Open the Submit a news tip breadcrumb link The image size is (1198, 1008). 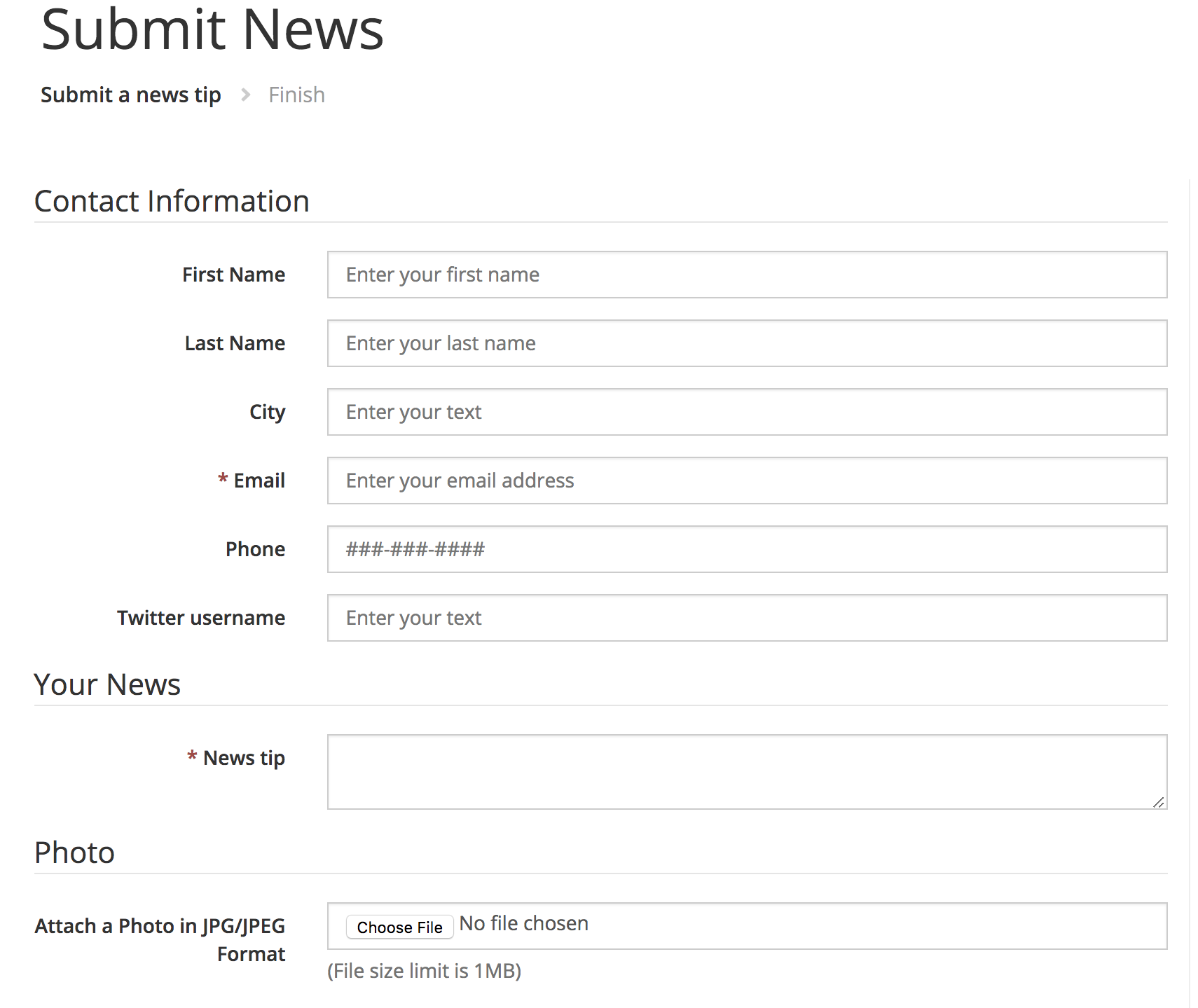(130, 95)
